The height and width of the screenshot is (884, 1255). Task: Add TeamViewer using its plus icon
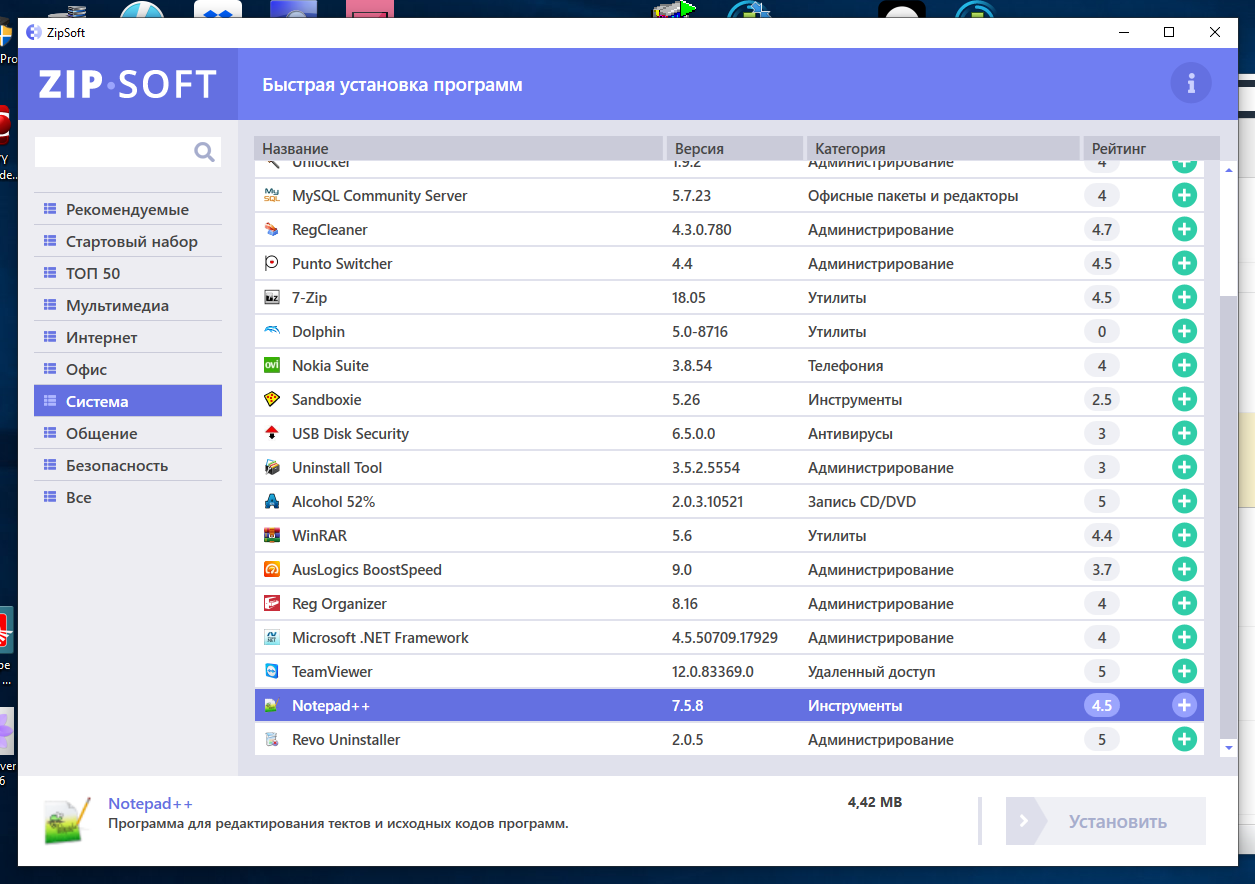point(1184,671)
